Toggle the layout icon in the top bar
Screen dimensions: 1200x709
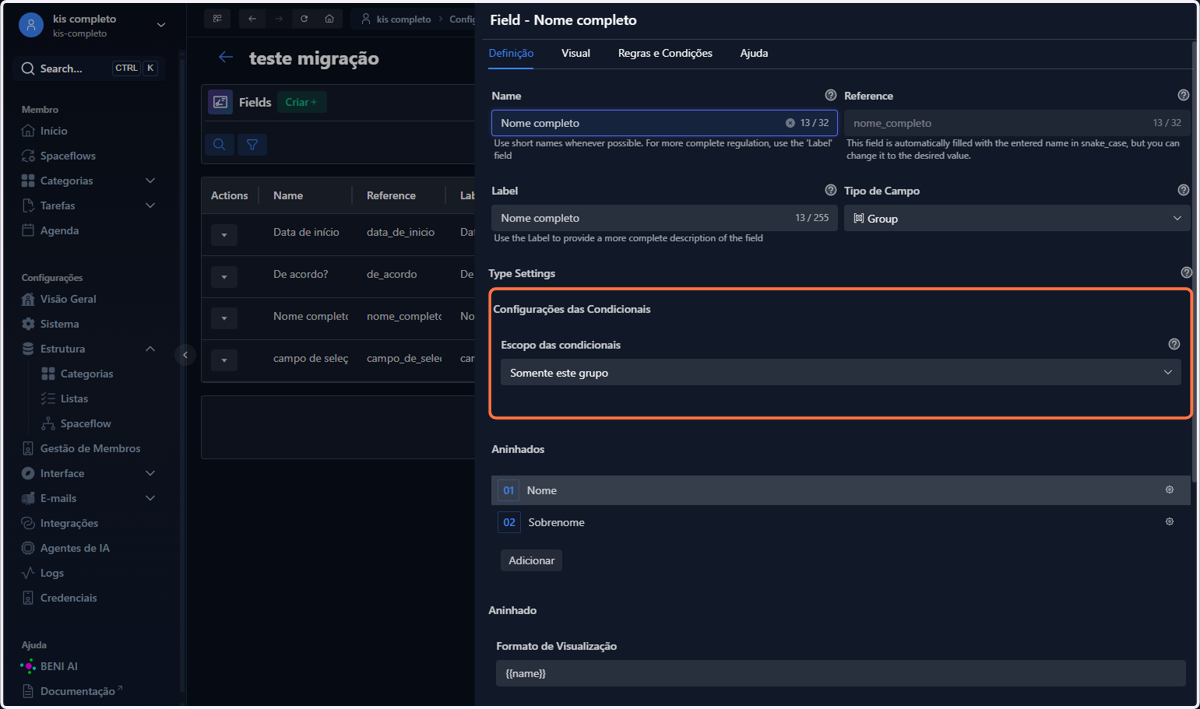point(217,19)
